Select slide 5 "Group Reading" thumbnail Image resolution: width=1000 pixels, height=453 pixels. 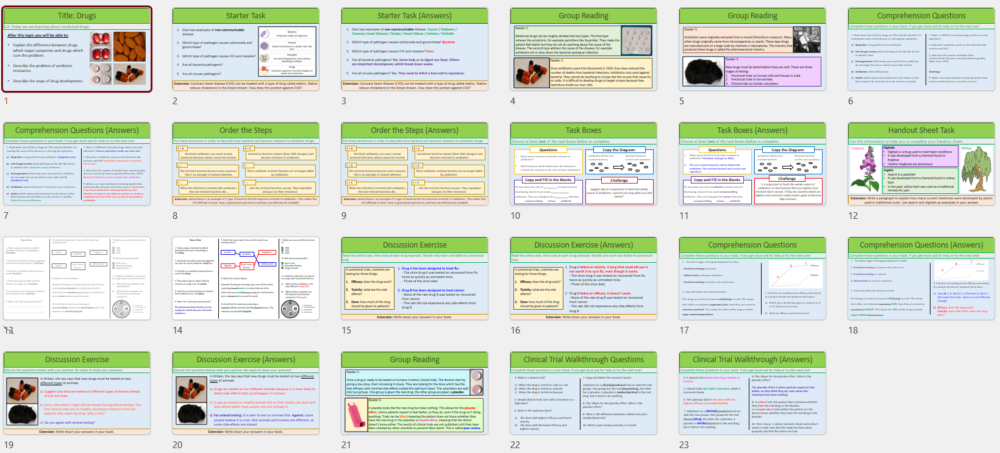pos(753,49)
